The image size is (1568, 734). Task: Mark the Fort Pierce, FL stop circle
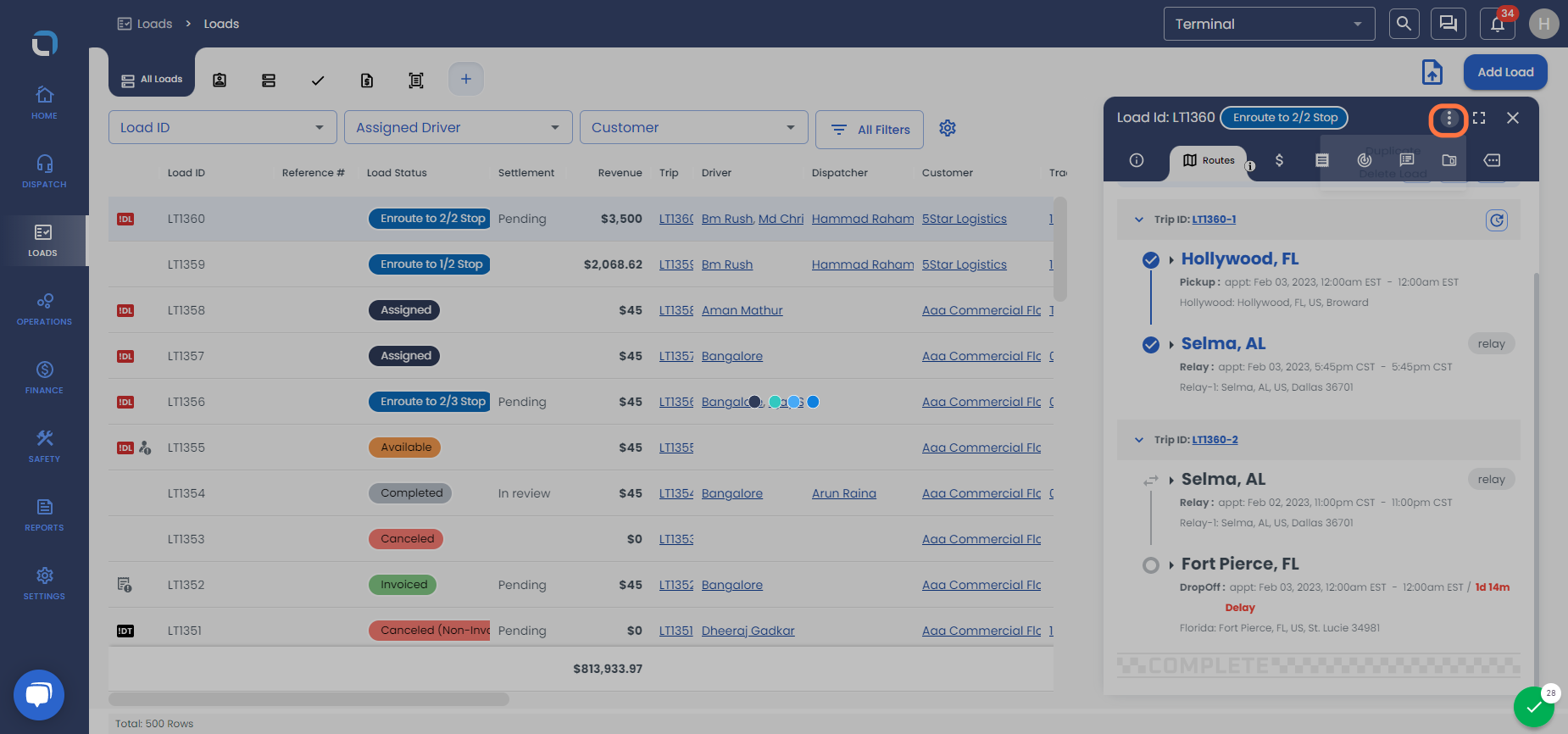click(x=1151, y=565)
